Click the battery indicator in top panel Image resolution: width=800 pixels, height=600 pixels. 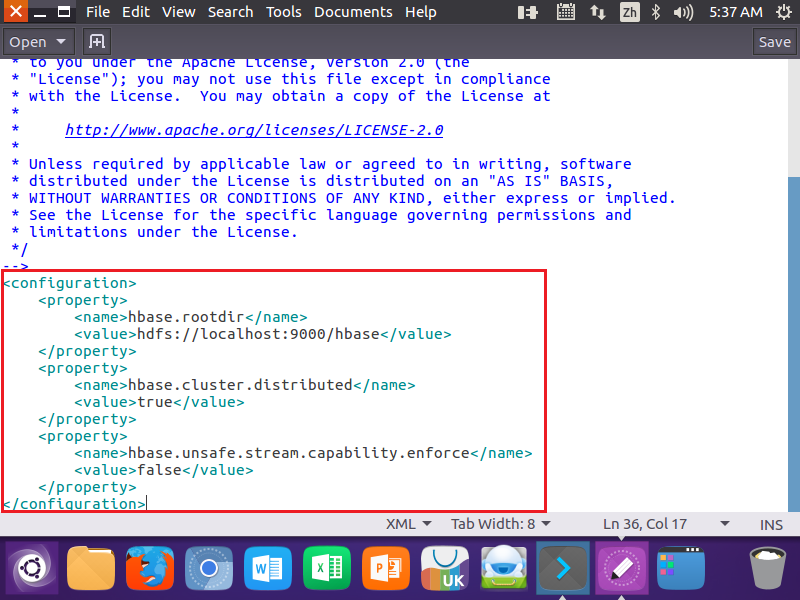tap(528, 12)
